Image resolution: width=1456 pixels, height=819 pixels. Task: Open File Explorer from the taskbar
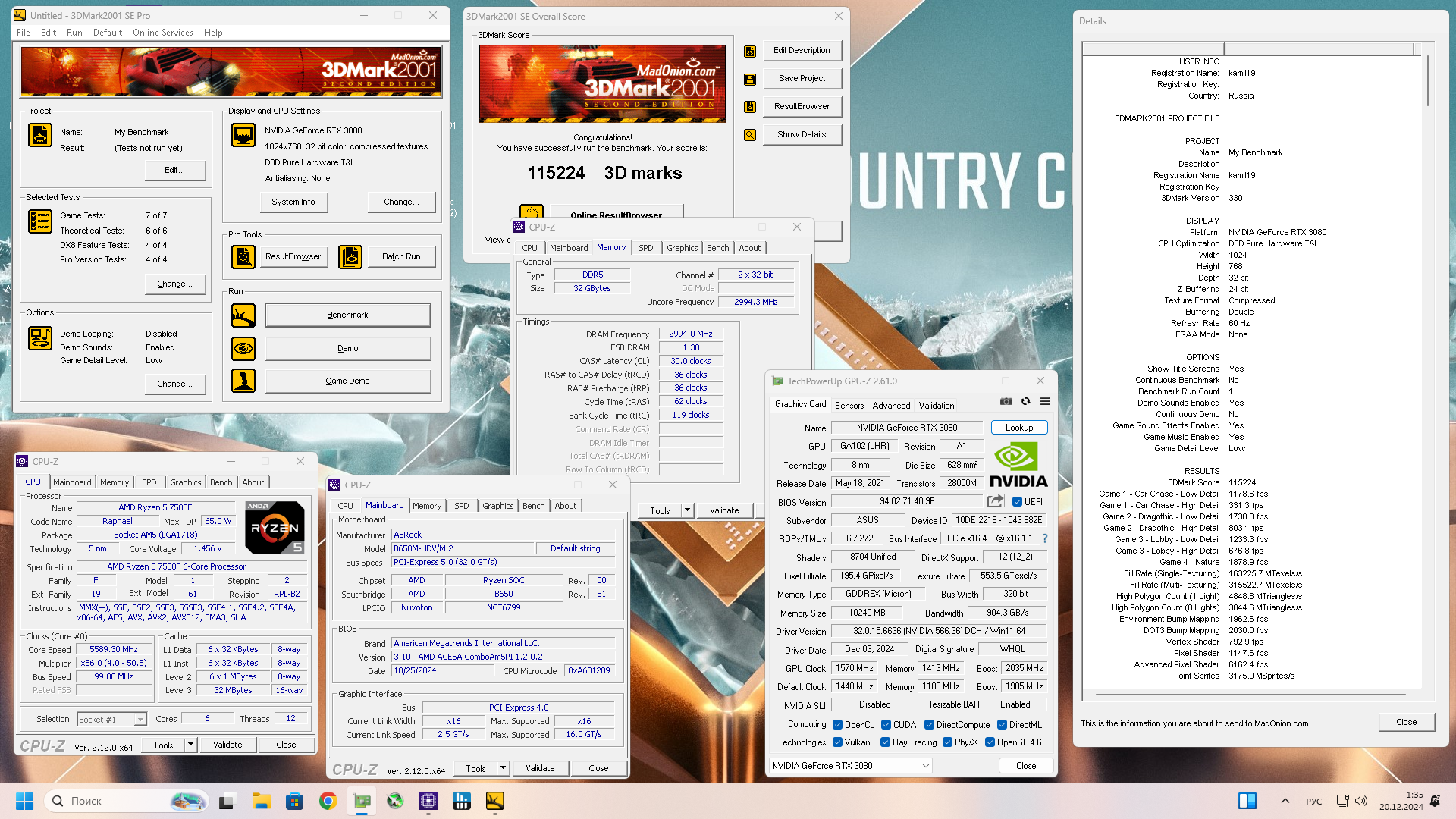click(x=262, y=801)
